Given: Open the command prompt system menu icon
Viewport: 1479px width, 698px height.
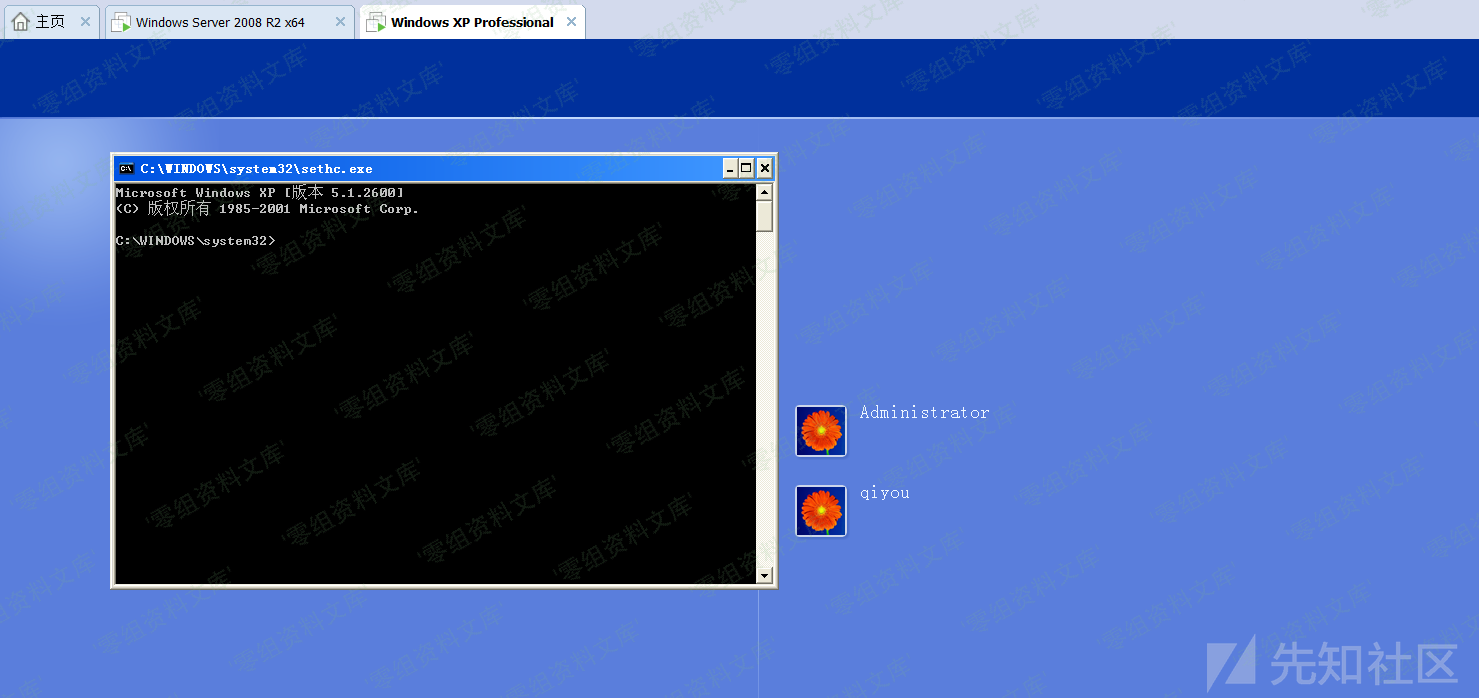Looking at the screenshot, I should point(127,169).
